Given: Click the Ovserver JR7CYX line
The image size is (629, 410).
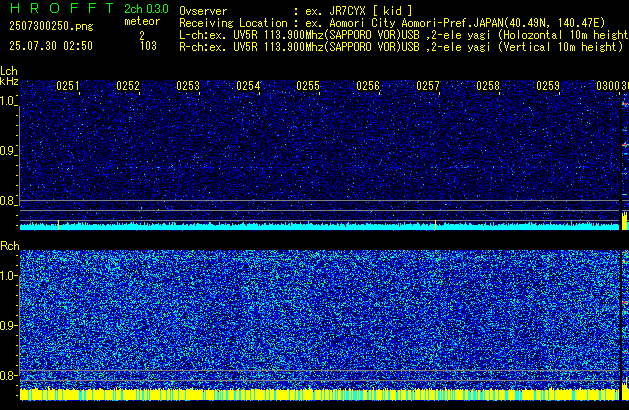Looking at the screenshot, I should pos(296,10).
